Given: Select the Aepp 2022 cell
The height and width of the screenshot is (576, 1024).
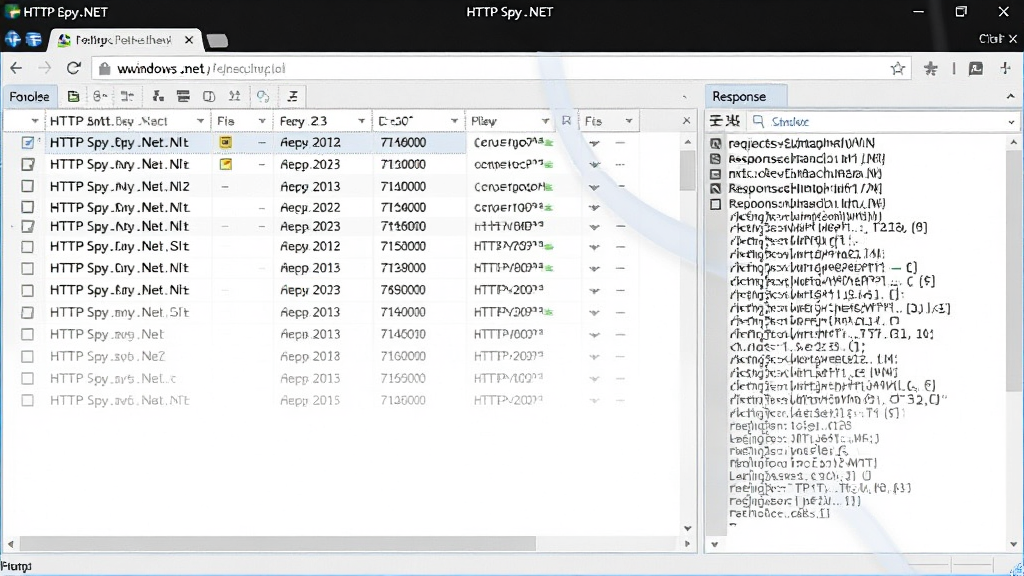Looking at the screenshot, I should (310, 208).
